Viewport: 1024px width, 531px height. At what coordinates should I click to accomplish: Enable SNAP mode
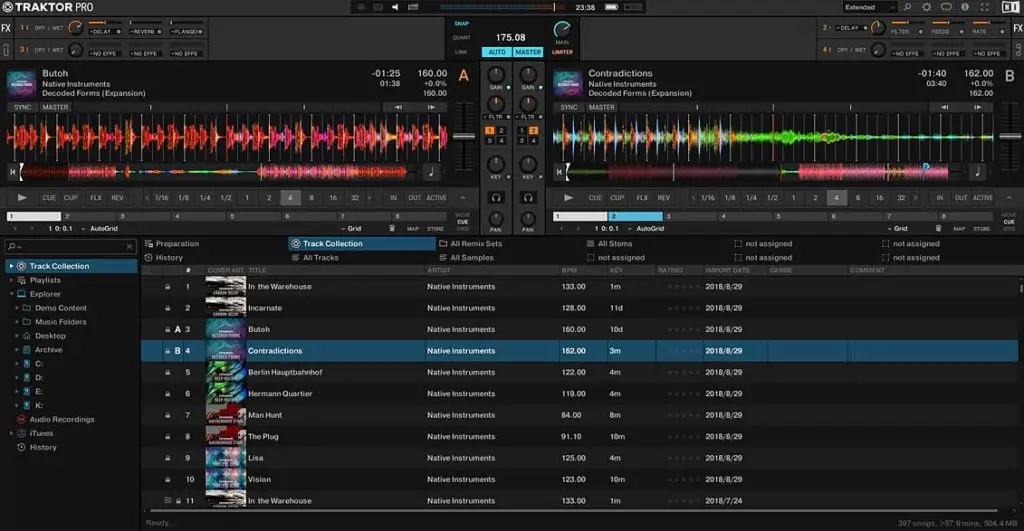coord(462,24)
